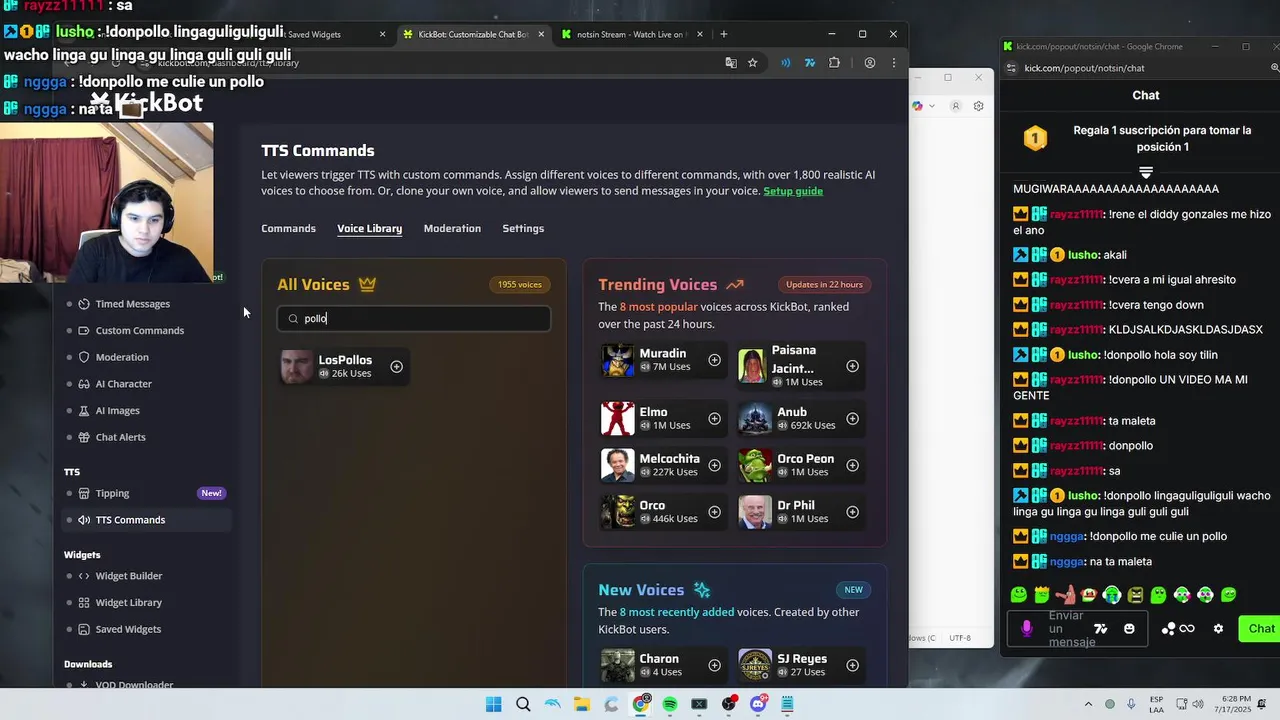
Task: Open Spotify from the taskbar
Action: click(670, 704)
